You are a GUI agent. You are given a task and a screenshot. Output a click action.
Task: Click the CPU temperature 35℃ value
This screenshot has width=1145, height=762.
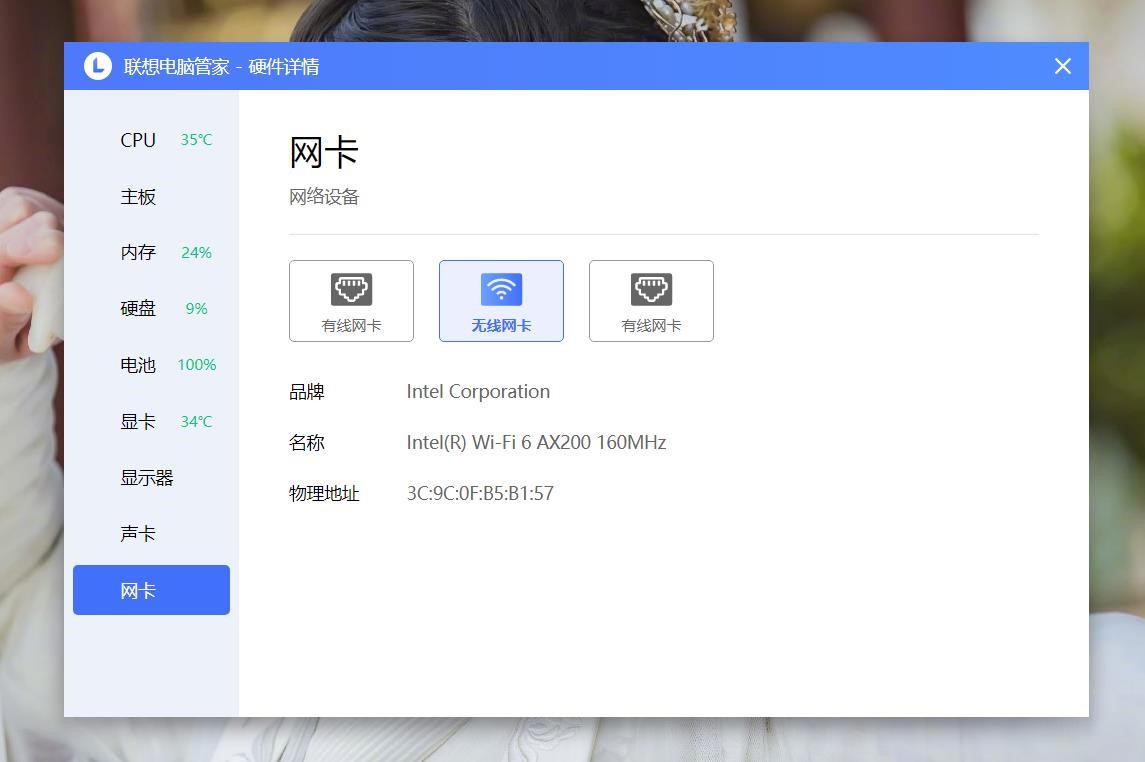(196, 139)
